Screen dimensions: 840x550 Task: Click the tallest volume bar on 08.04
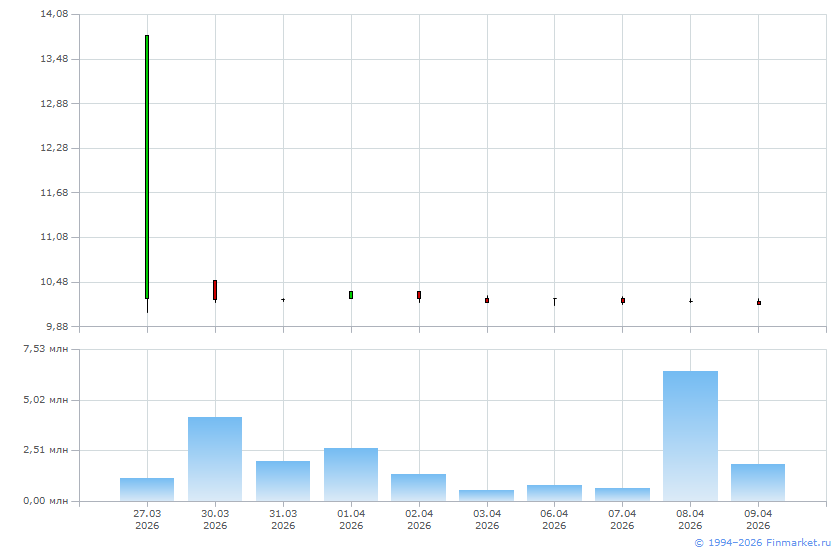coord(690,436)
